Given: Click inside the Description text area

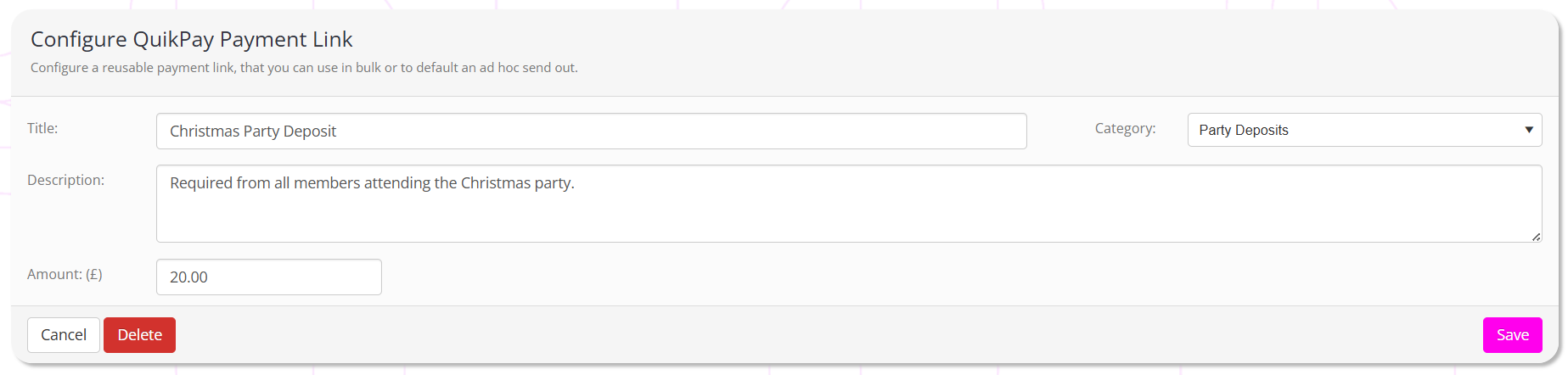Looking at the screenshot, I should pyautogui.click(x=849, y=212).
